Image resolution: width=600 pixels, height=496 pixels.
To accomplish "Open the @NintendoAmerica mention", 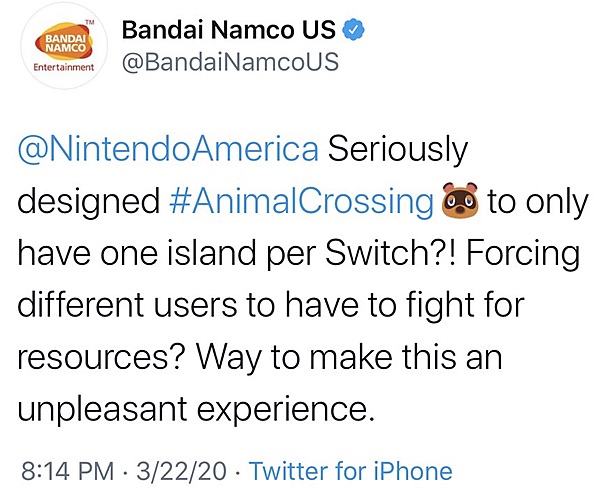I will 169,149.
